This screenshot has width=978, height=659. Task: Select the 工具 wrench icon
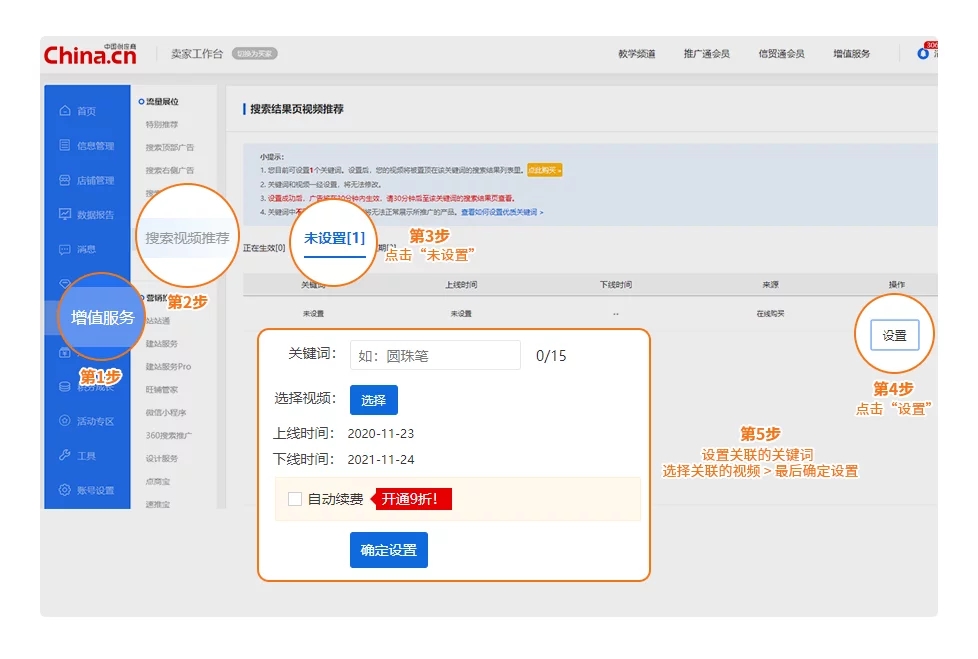pyautogui.click(x=65, y=456)
